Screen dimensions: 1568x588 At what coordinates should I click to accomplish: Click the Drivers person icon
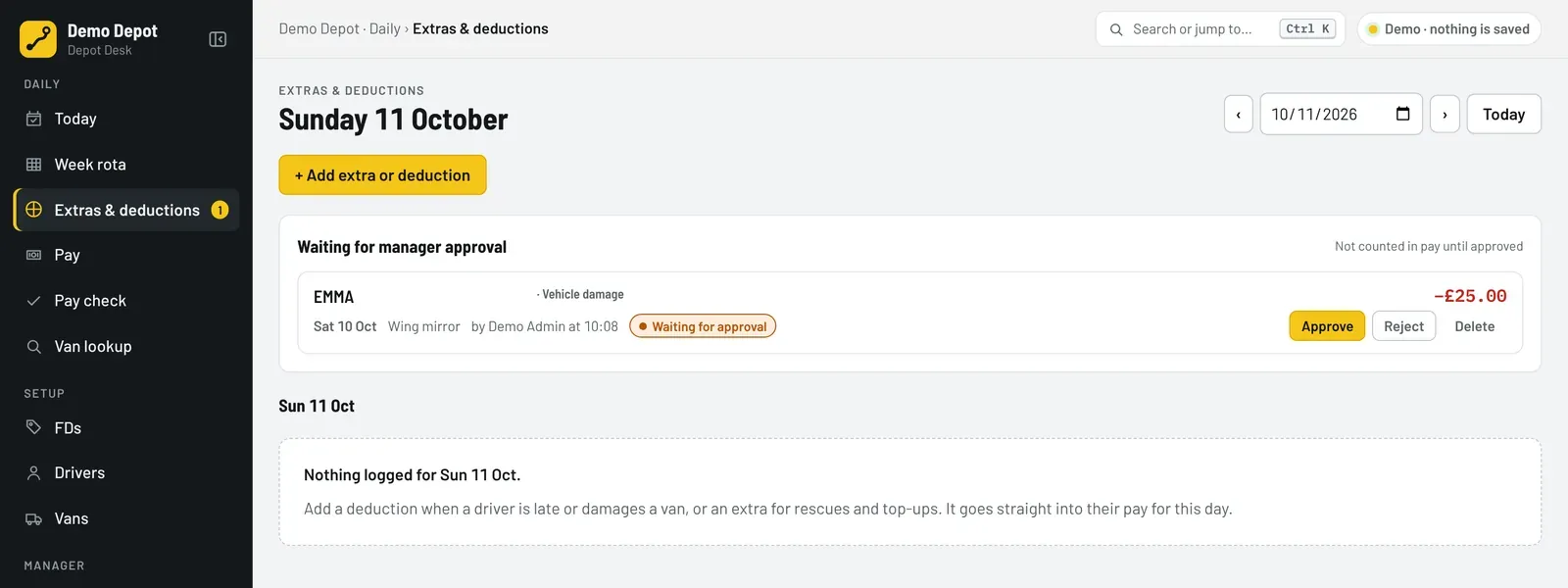[33, 472]
